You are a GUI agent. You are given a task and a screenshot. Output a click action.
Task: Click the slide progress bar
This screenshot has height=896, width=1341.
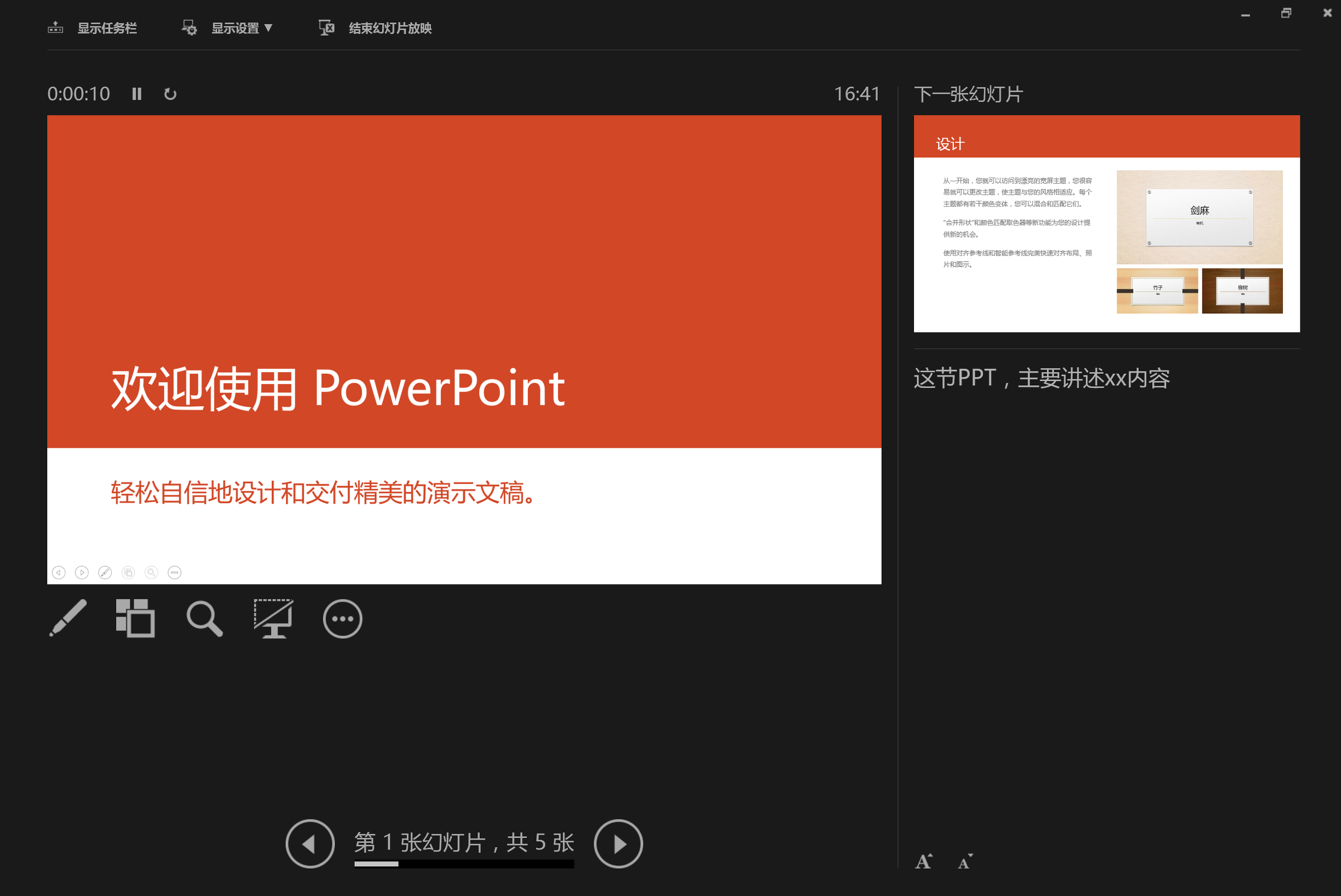pyautogui.click(x=464, y=864)
